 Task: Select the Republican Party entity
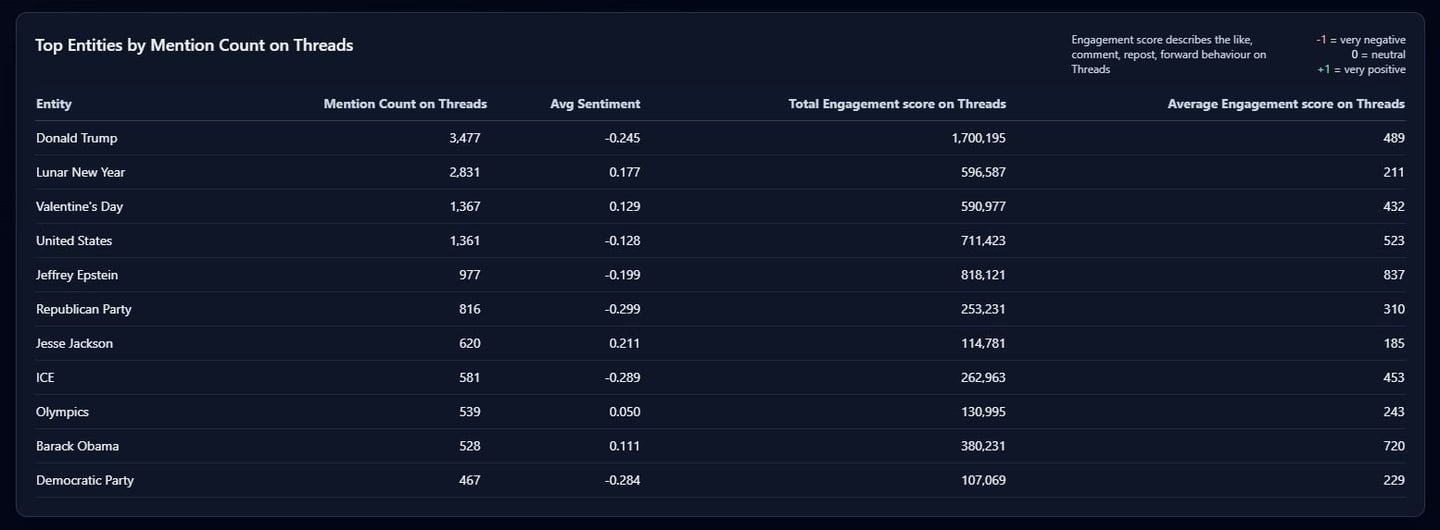coord(84,309)
